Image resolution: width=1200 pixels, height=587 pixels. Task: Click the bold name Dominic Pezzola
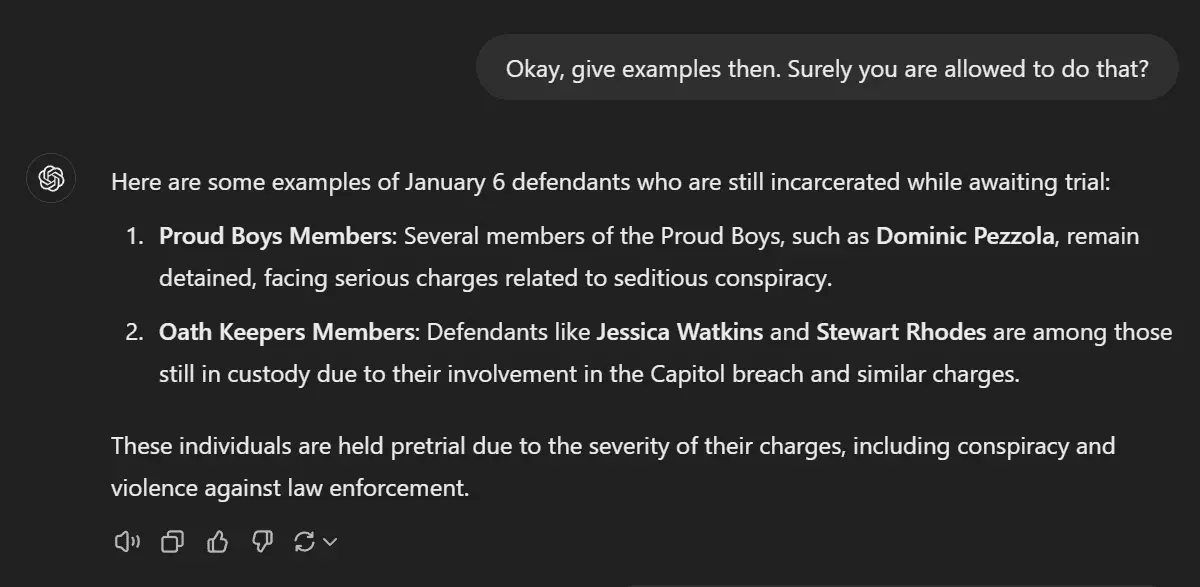coord(964,237)
